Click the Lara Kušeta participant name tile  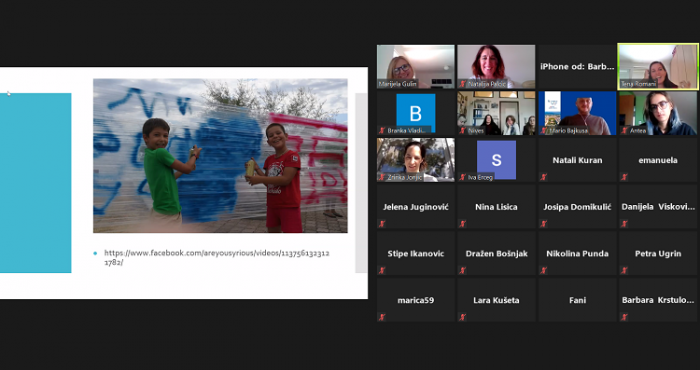click(x=496, y=300)
